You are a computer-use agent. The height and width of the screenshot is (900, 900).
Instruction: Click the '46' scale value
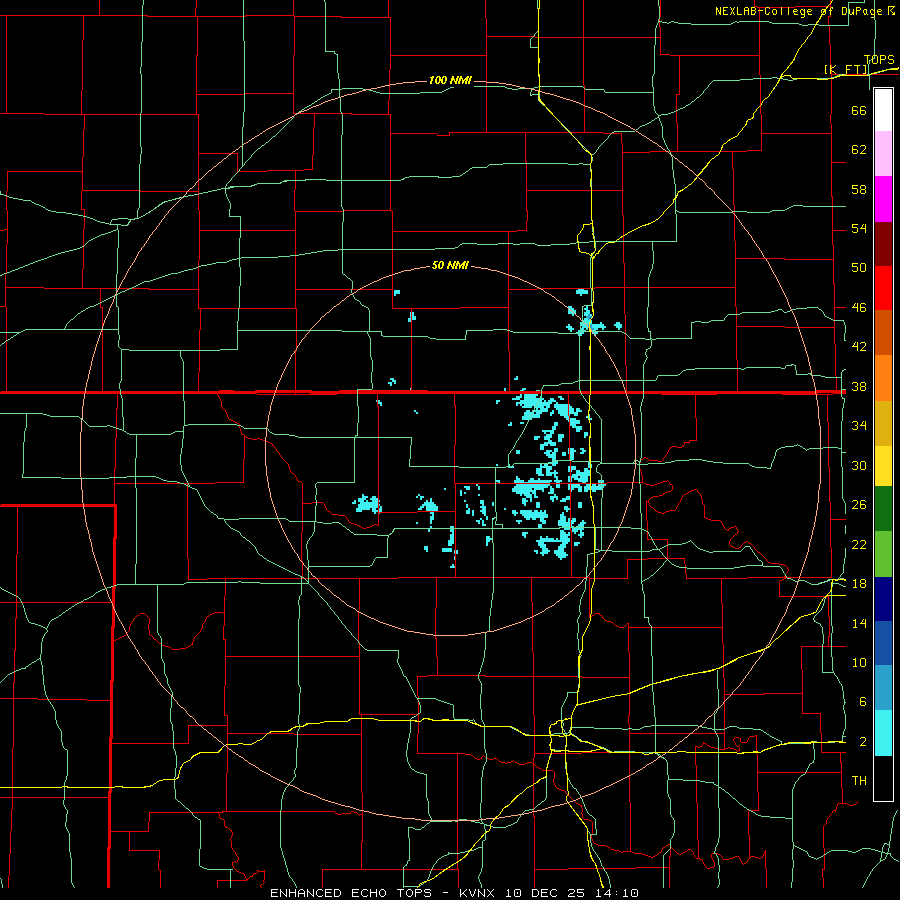point(859,308)
